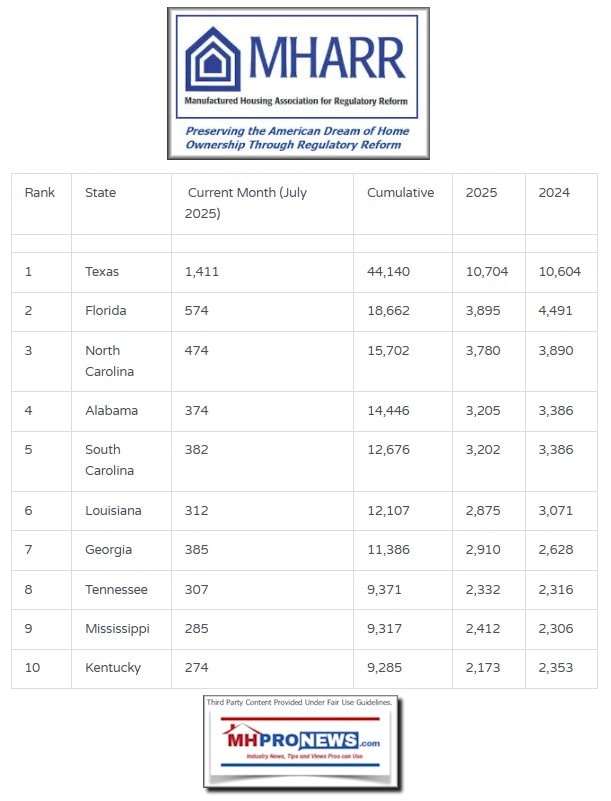Click Texas cumulative value 44,140
Viewport: 611px width, 801px height.
tap(388, 271)
